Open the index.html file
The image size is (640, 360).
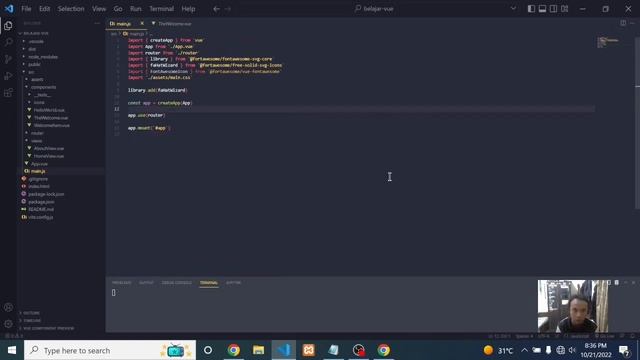point(39,187)
